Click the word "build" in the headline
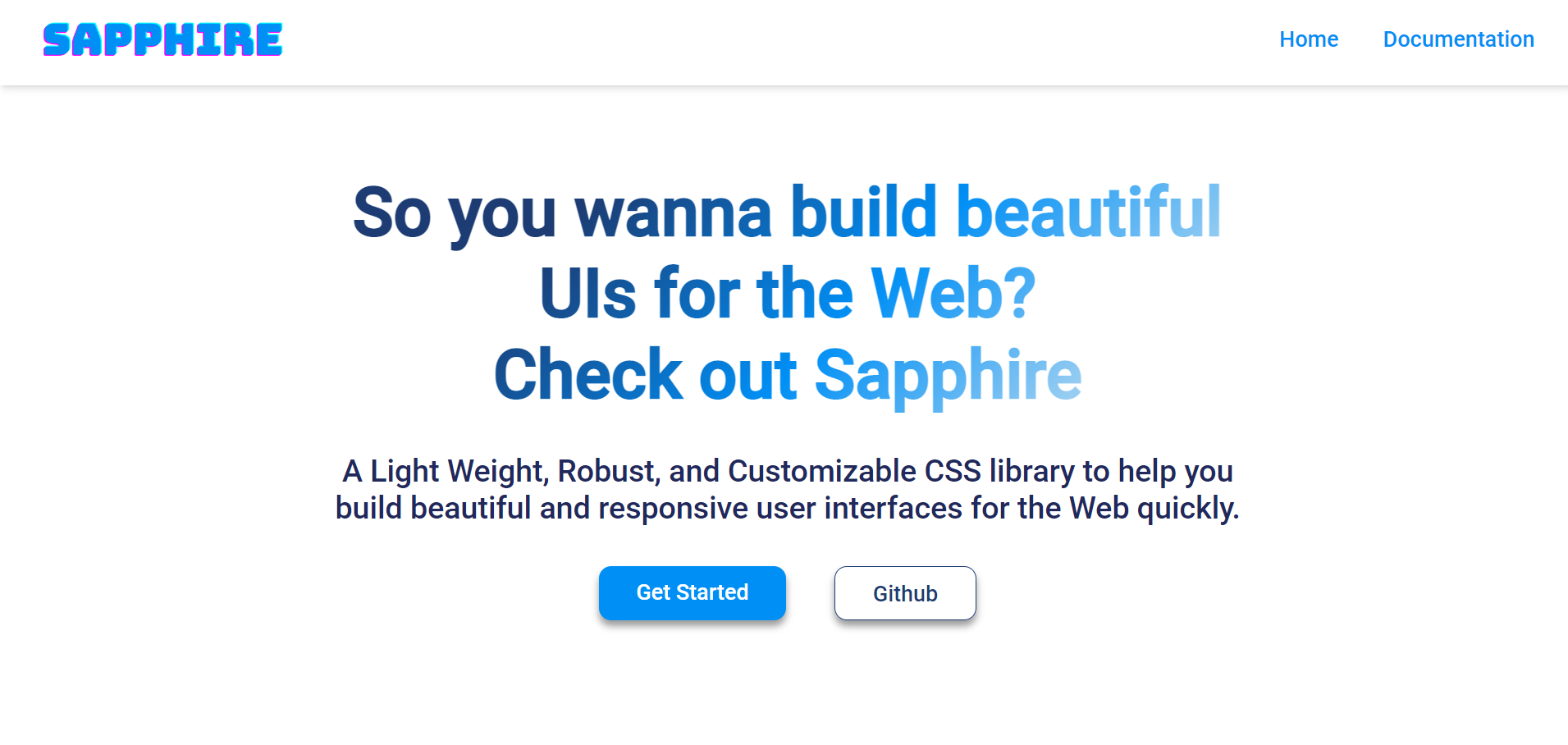The image size is (1568, 745). click(863, 213)
